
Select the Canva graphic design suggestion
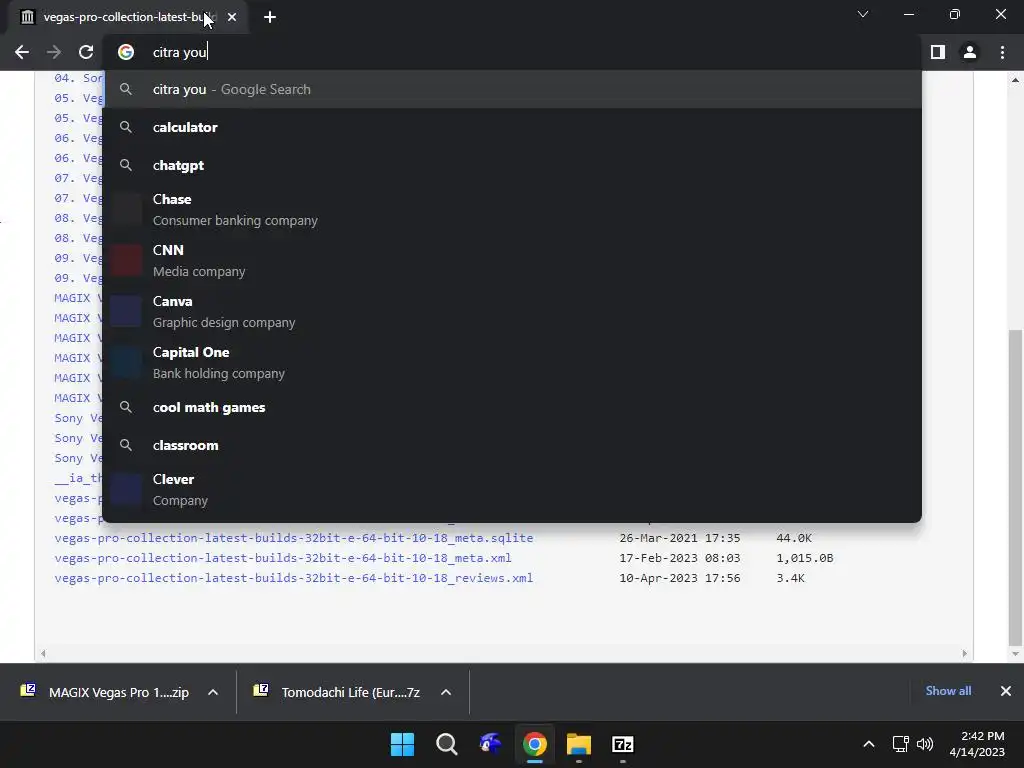[512, 312]
